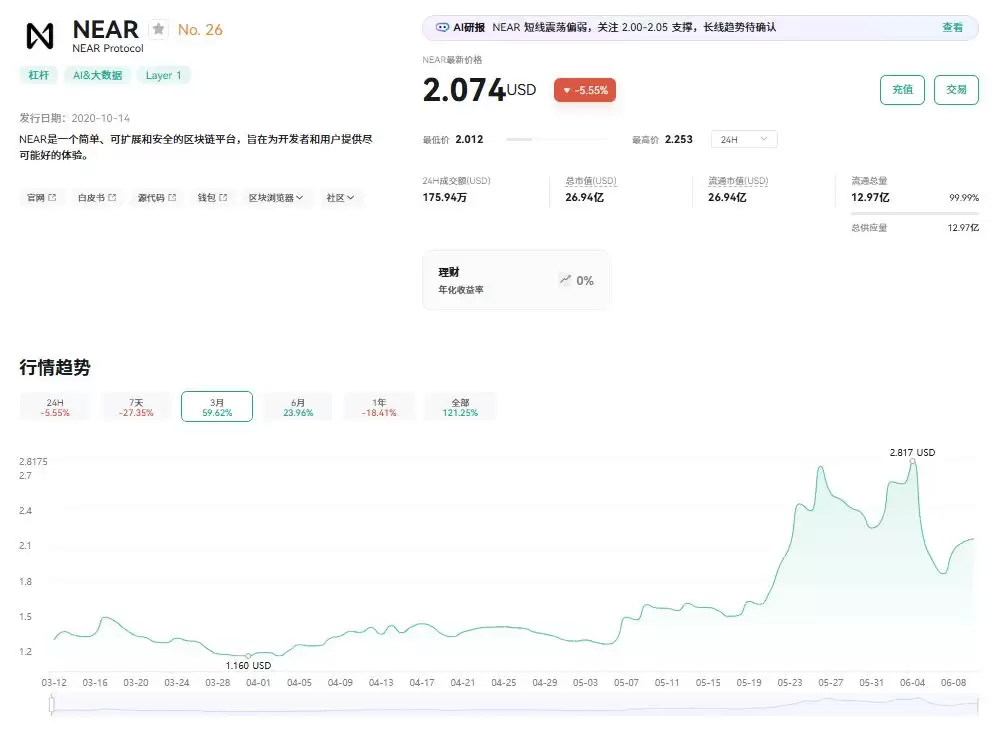
Task: Click the 总供应量 12.97亿 value
Action: point(963,228)
